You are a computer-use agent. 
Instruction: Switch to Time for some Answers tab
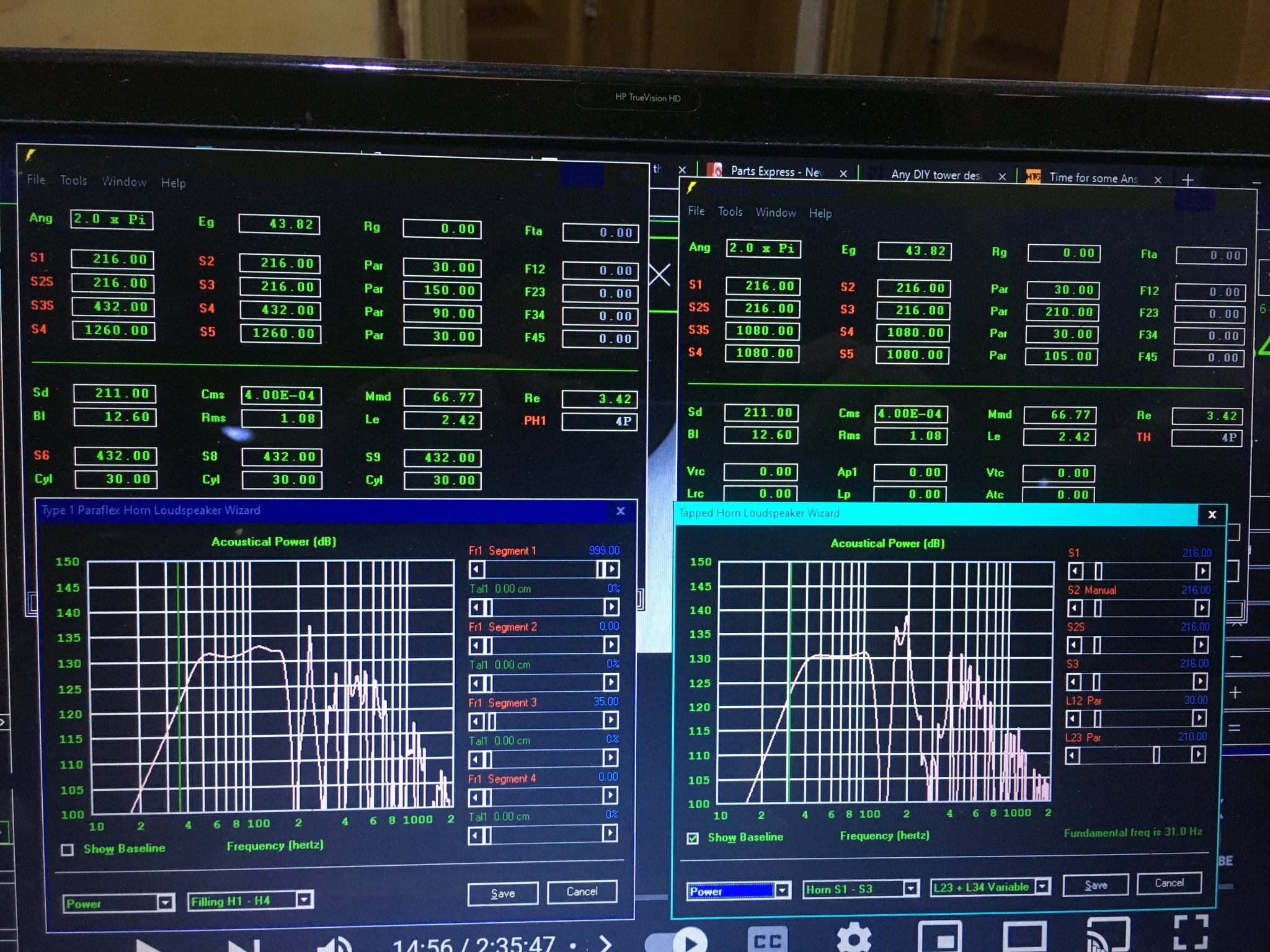(1093, 178)
